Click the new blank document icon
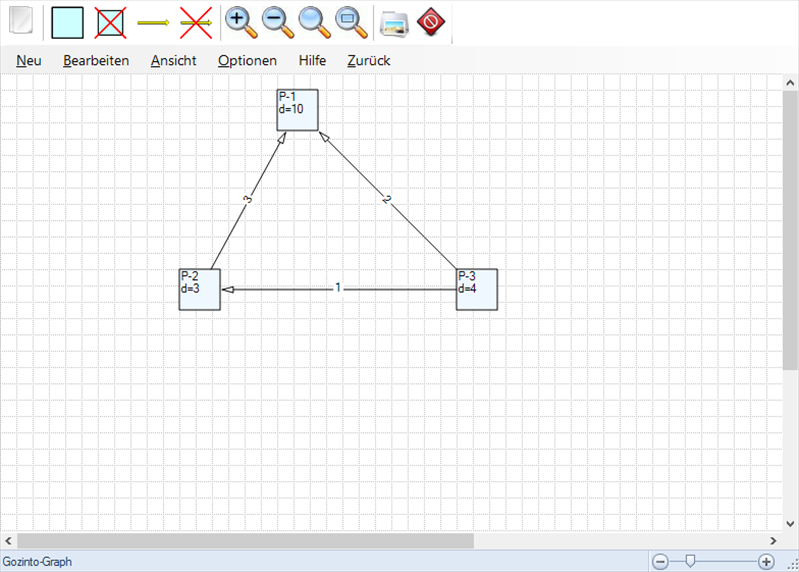Image resolution: width=799 pixels, height=572 pixels. click(20, 21)
